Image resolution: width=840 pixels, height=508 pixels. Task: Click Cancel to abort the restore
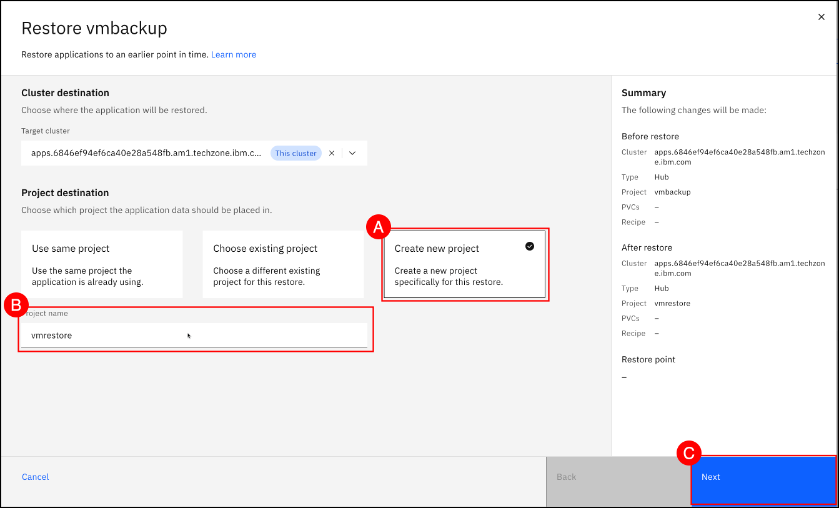[x=35, y=477]
